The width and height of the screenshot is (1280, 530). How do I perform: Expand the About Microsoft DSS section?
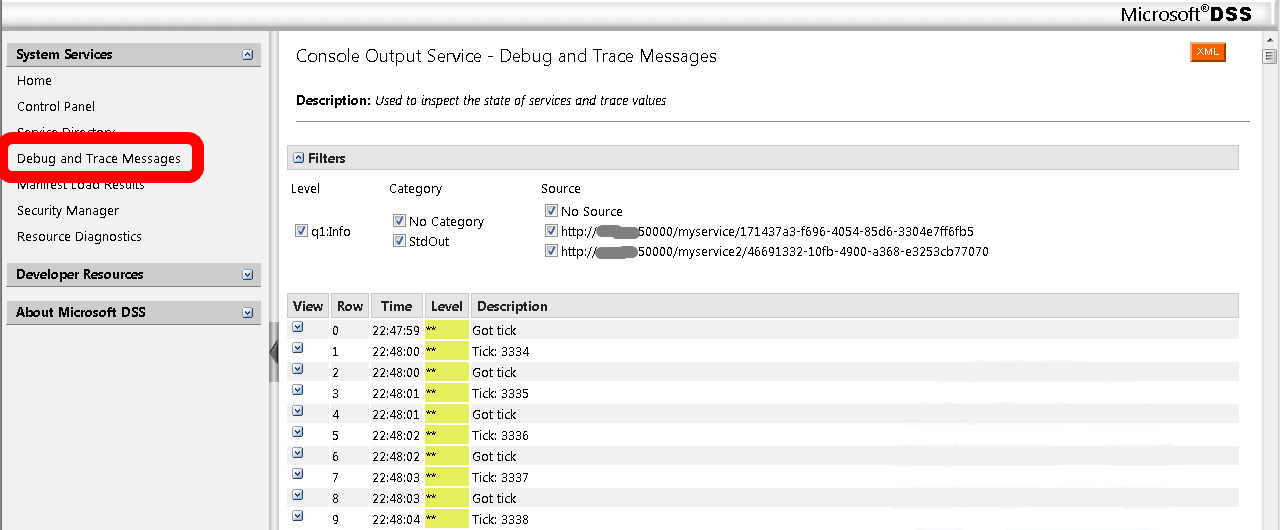coord(248,313)
